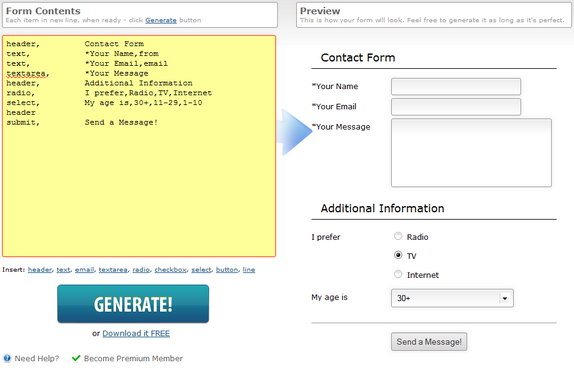This screenshot has width=574, height=370.
Task: Select the TV radio button
Action: 398,255
